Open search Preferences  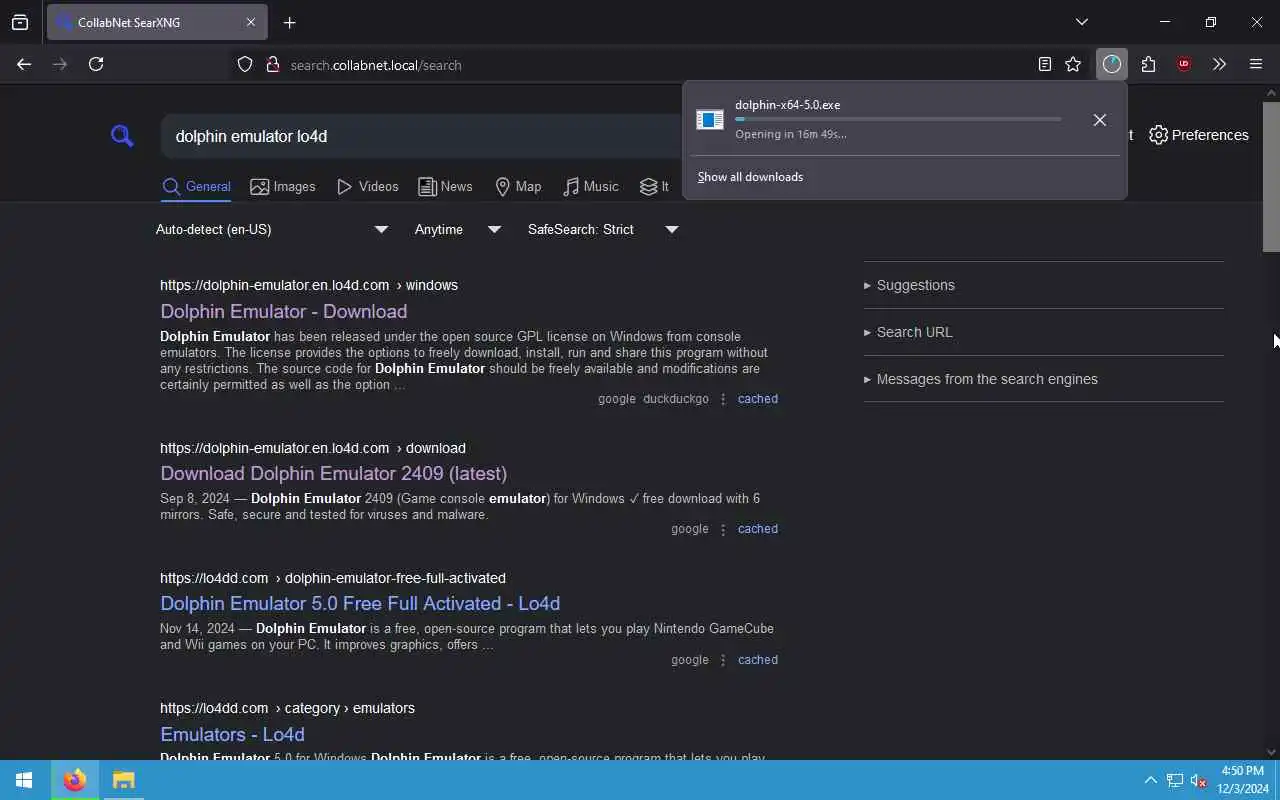click(1198, 135)
